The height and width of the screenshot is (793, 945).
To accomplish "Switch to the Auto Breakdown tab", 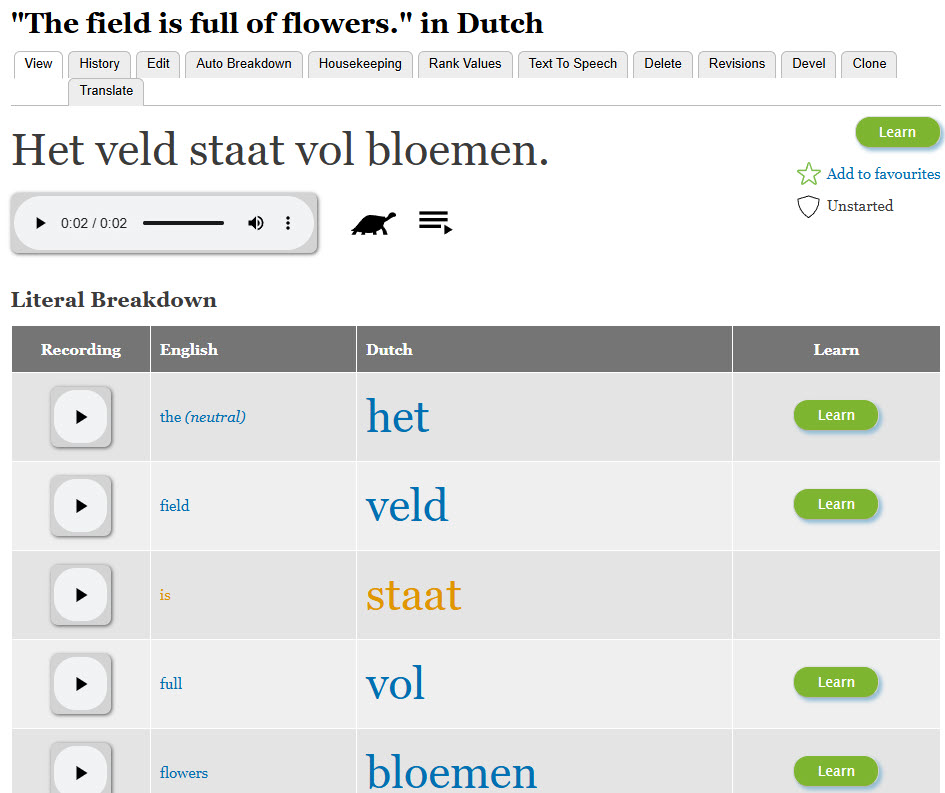I will 244,64.
